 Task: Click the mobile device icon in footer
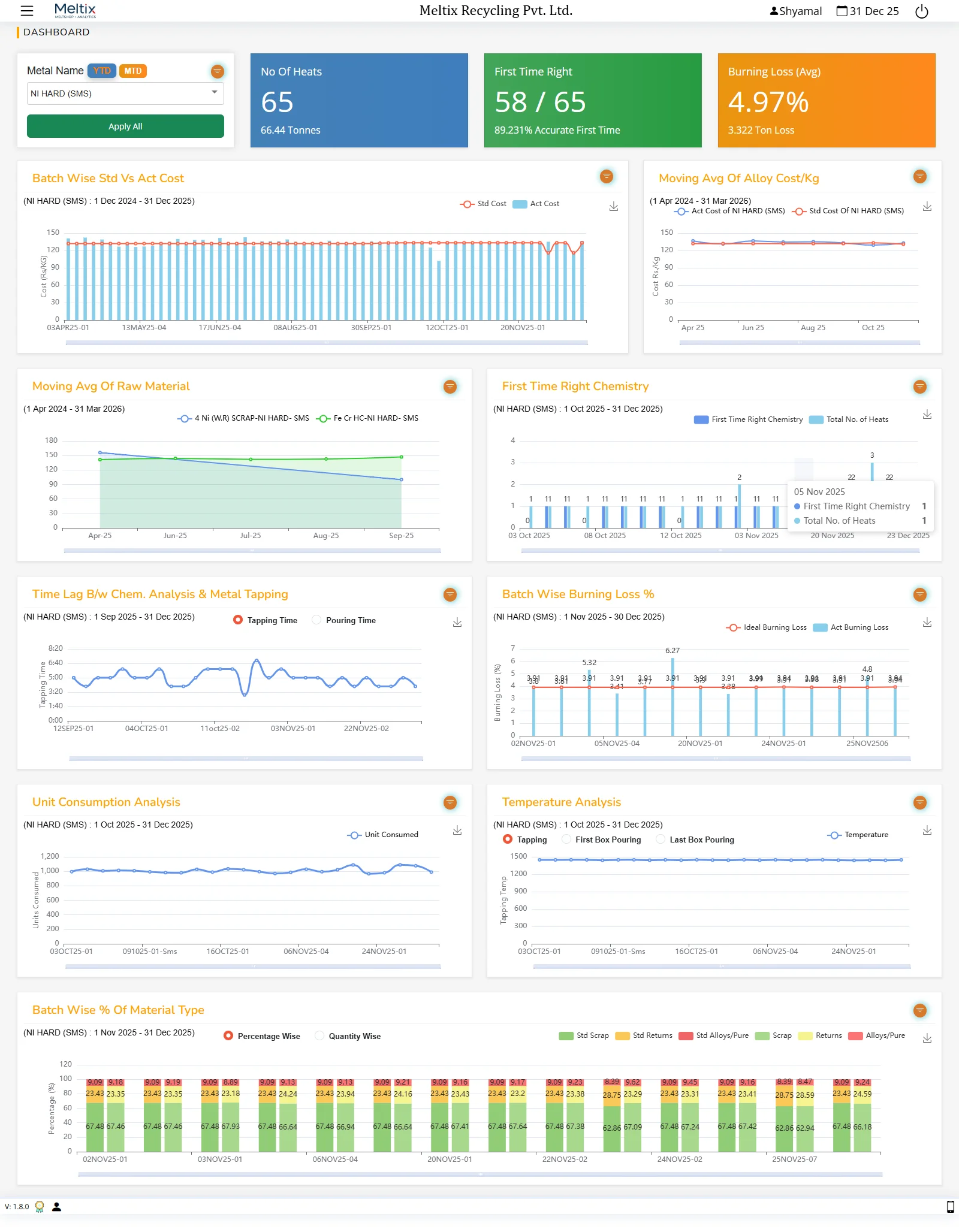[950, 1206]
